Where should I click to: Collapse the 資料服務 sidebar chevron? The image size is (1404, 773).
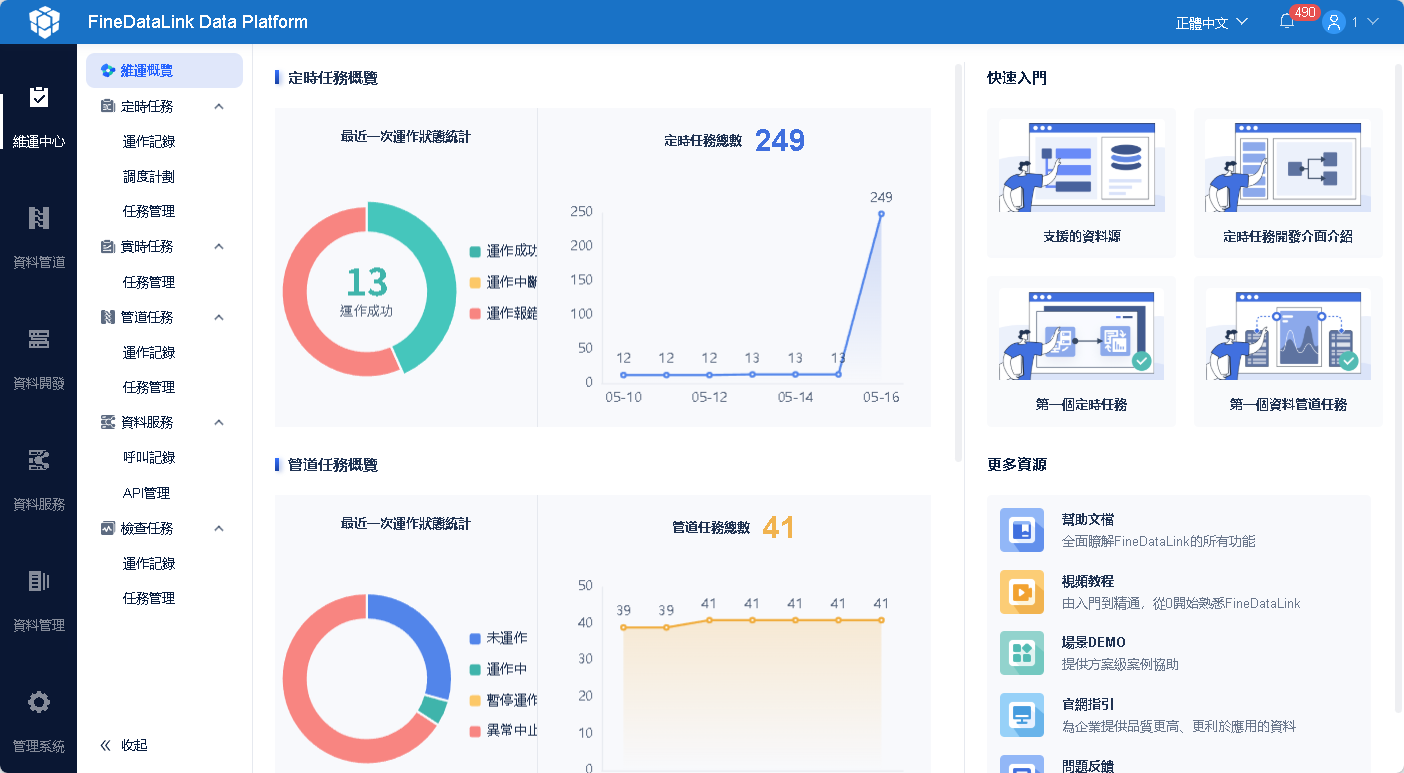tap(219, 422)
